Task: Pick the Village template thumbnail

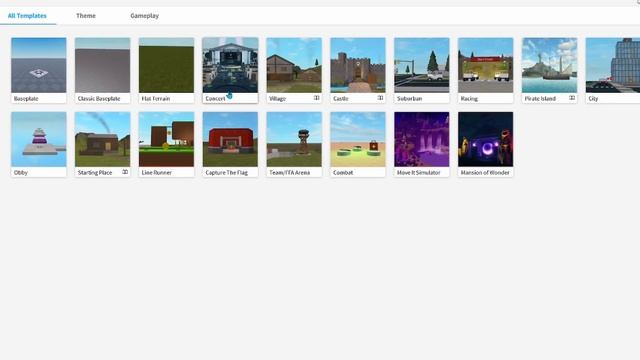Action: click(294, 65)
